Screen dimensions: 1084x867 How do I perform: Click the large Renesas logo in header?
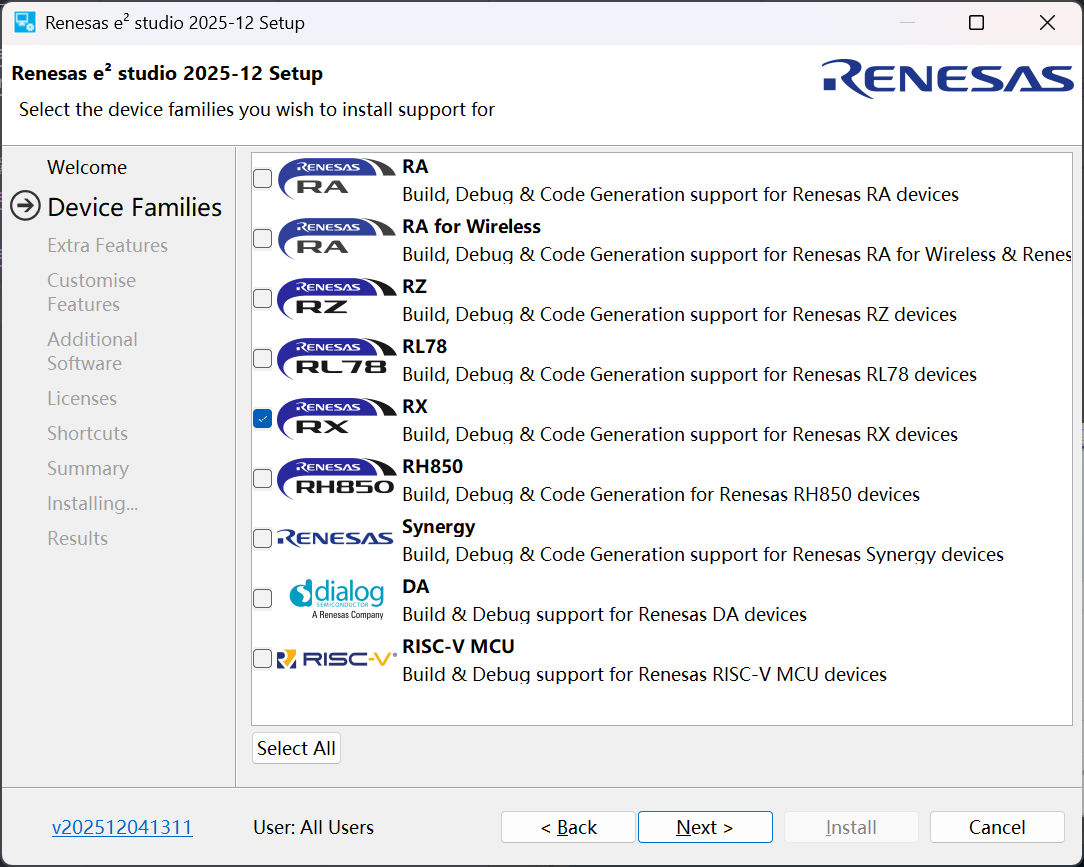tap(947, 78)
